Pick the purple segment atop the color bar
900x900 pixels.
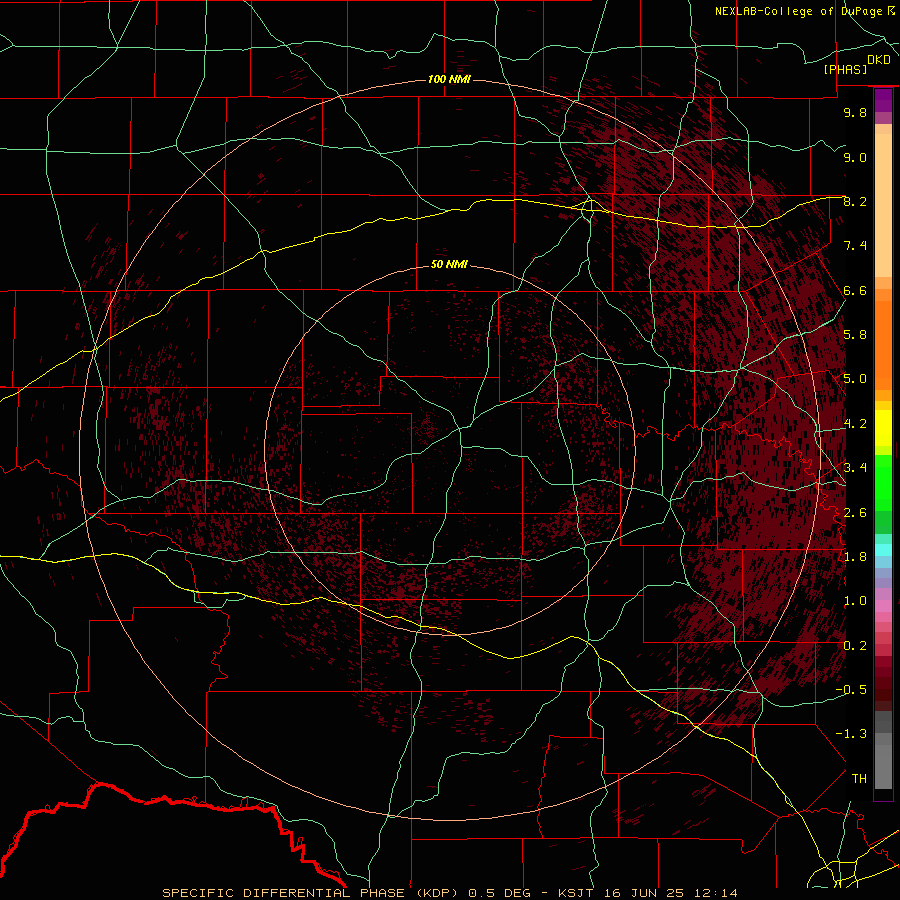pos(883,100)
